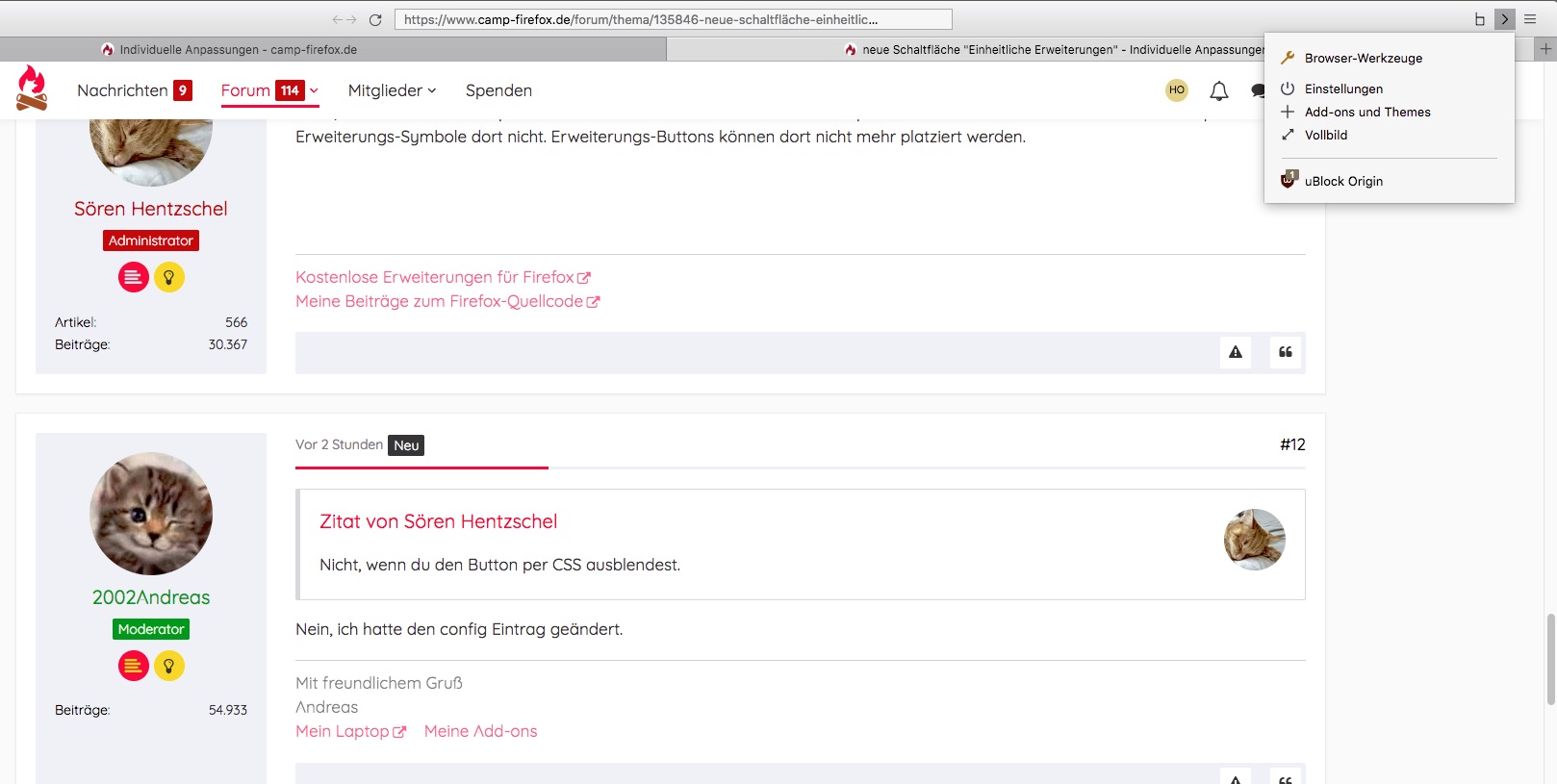The height and width of the screenshot is (784, 1557).
Task: Select Einstellungen in the overflow menu
Action: (x=1390, y=89)
